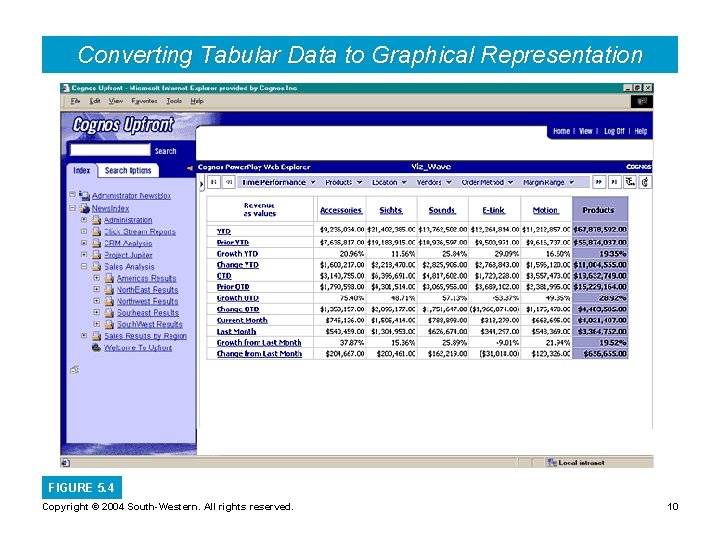This screenshot has height=540, width=720.
Task: Click the folder icon beside CRM Analysis
Action: point(96,243)
